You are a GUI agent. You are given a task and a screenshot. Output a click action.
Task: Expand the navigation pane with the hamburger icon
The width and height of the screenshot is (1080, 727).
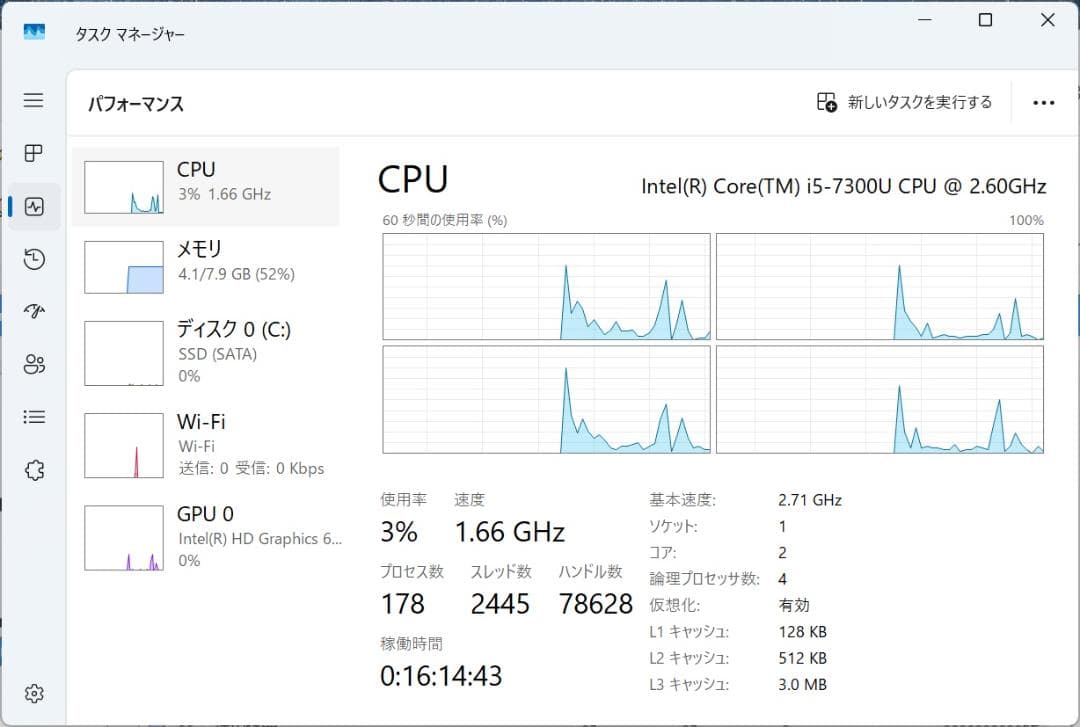(x=33, y=100)
